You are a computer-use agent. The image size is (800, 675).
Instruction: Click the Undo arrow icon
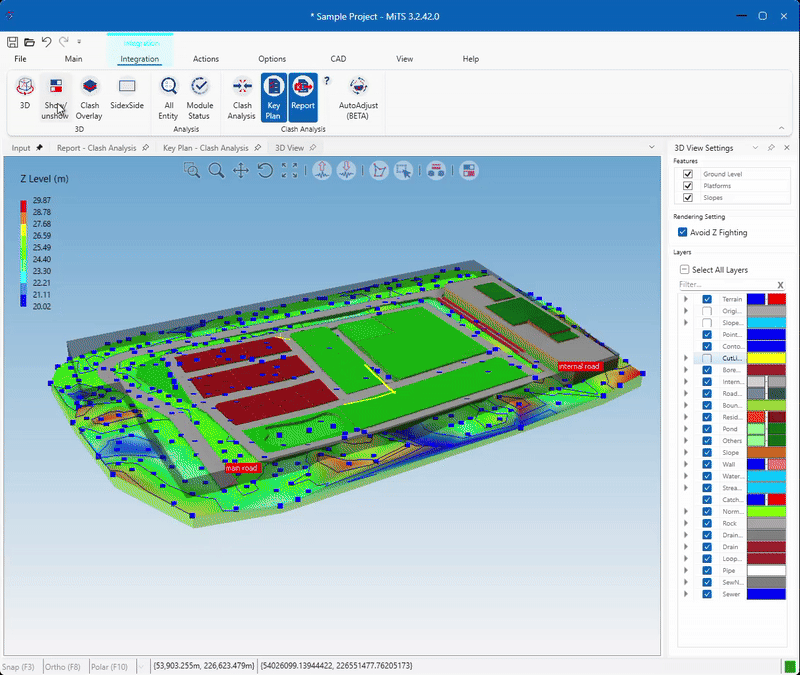(46, 42)
